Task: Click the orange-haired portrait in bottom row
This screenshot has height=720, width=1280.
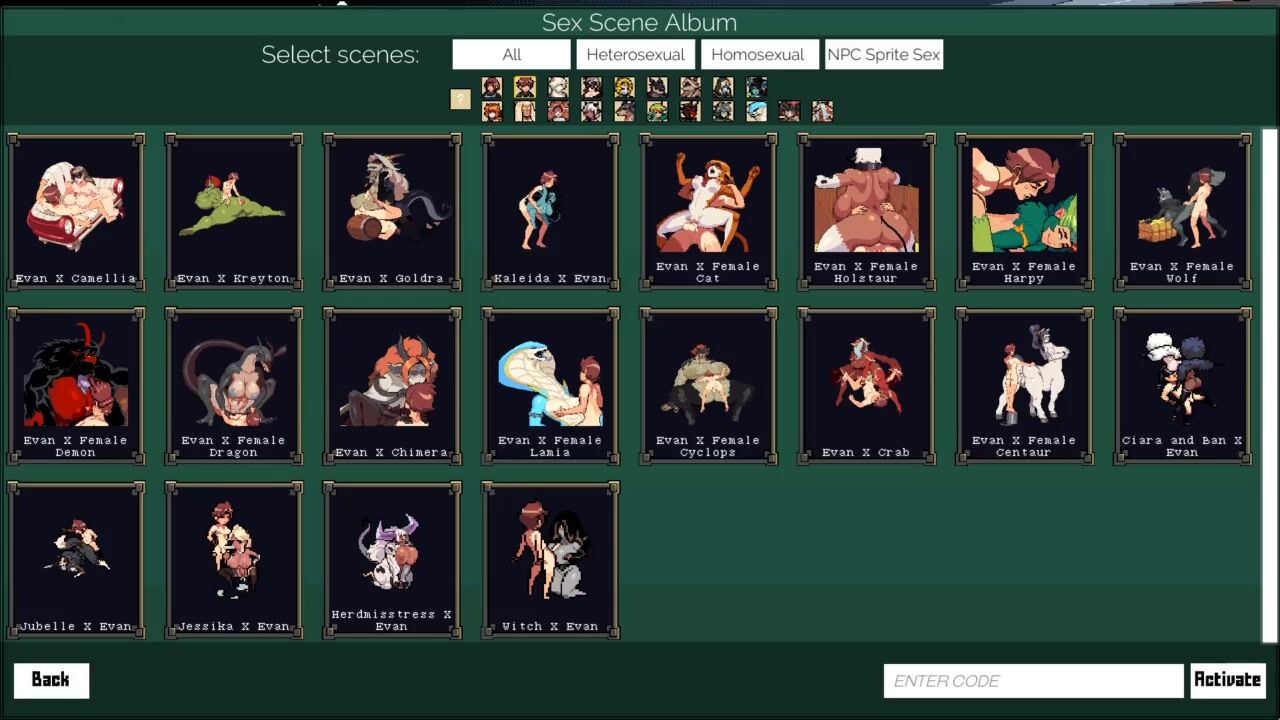Action: point(492,111)
